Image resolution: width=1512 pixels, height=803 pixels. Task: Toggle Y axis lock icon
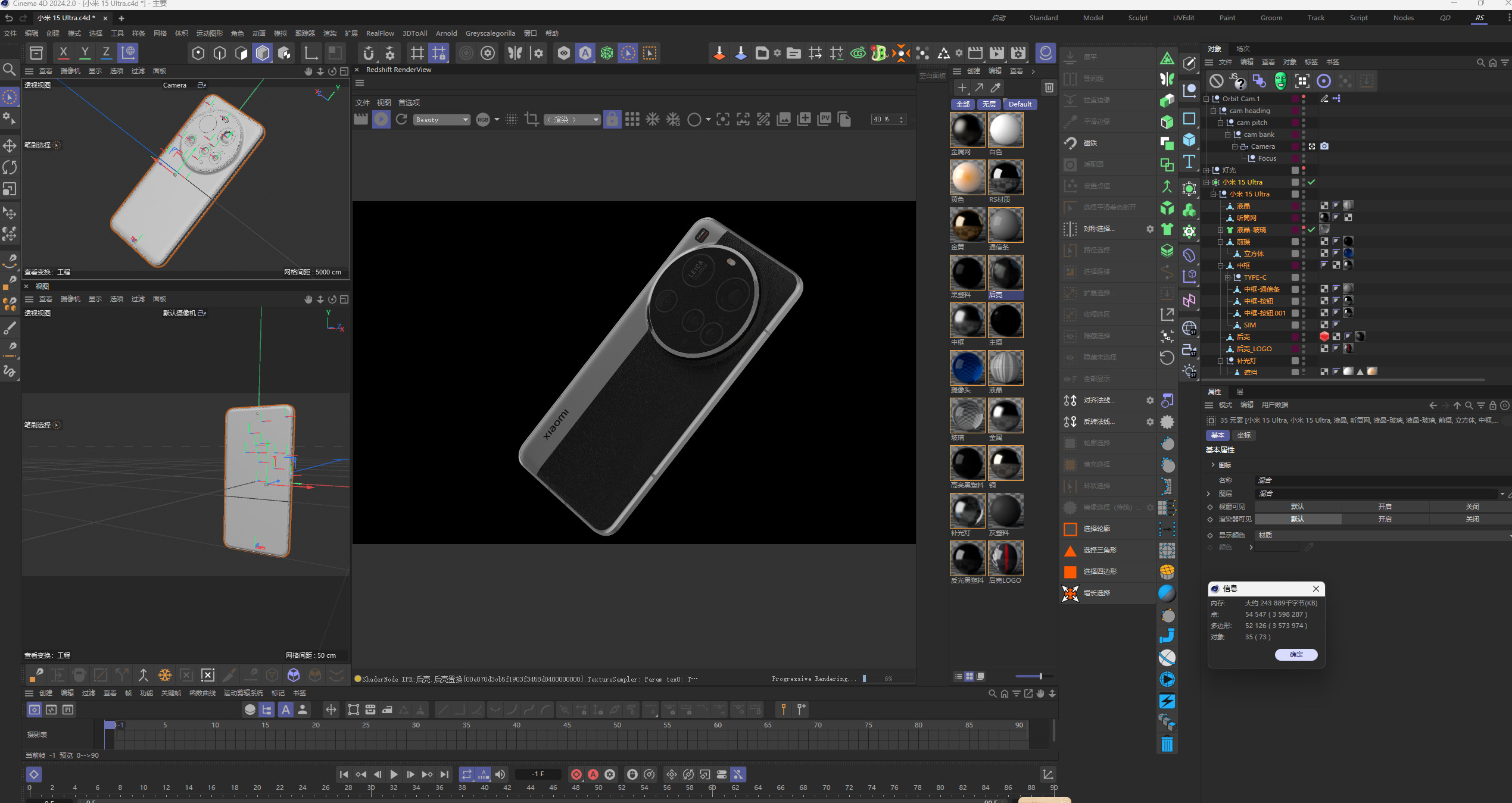[85, 53]
